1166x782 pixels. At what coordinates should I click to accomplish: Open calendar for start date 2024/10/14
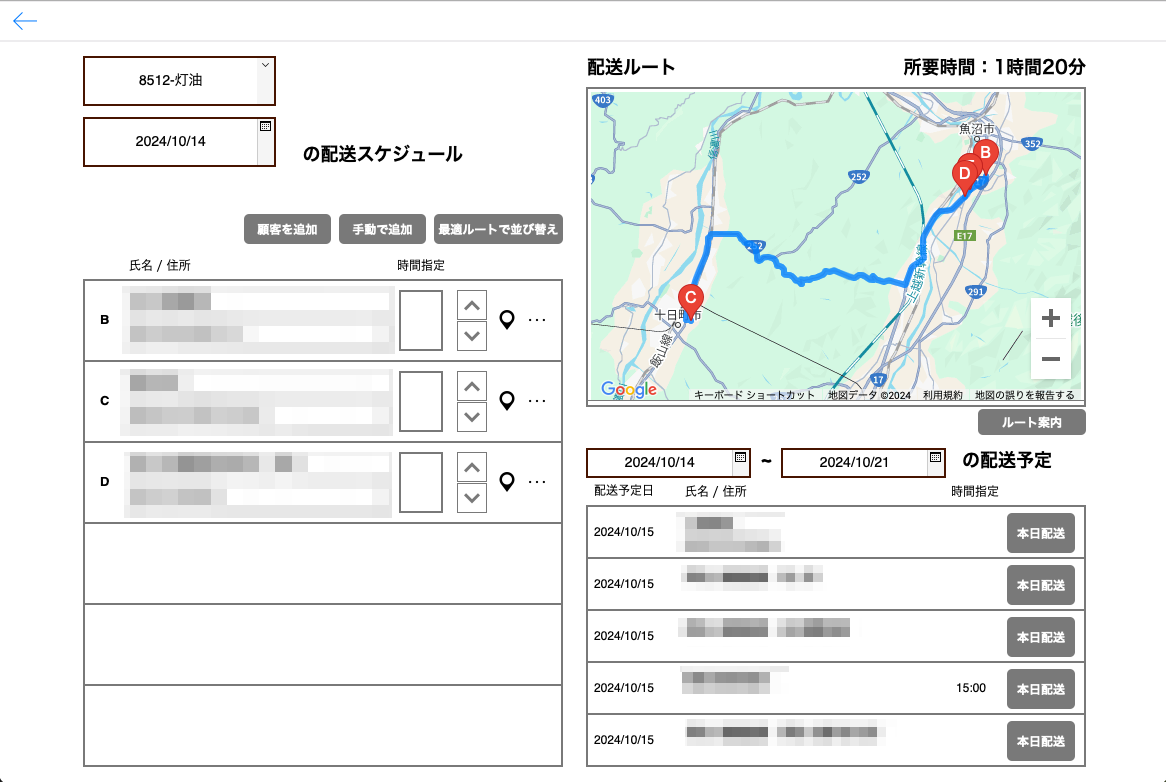(741, 457)
